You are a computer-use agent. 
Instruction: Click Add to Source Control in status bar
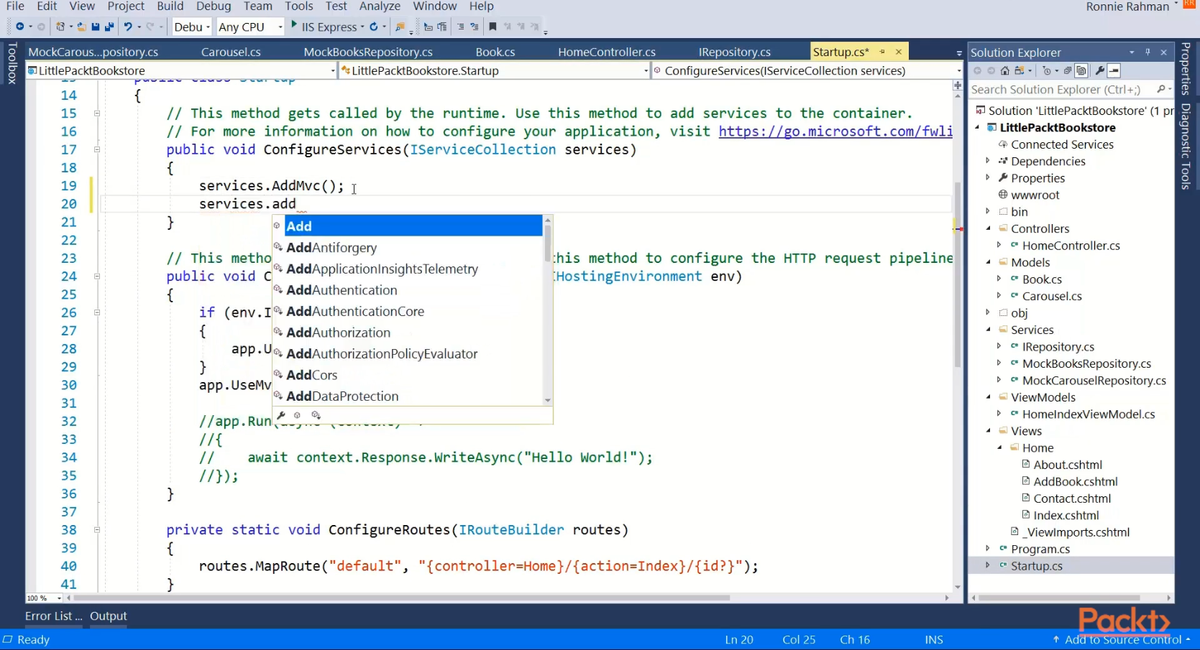(x=1122, y=640)
